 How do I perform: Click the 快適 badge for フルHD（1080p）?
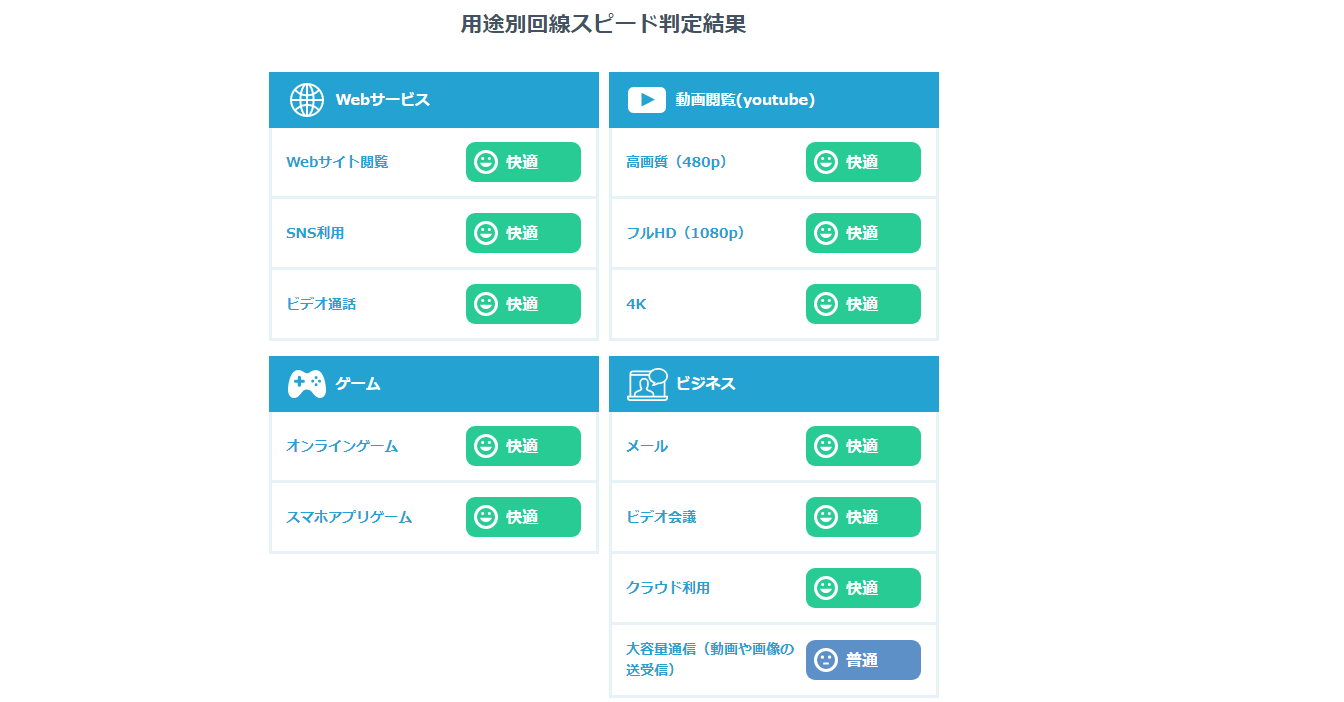click(x=863, y=233)
